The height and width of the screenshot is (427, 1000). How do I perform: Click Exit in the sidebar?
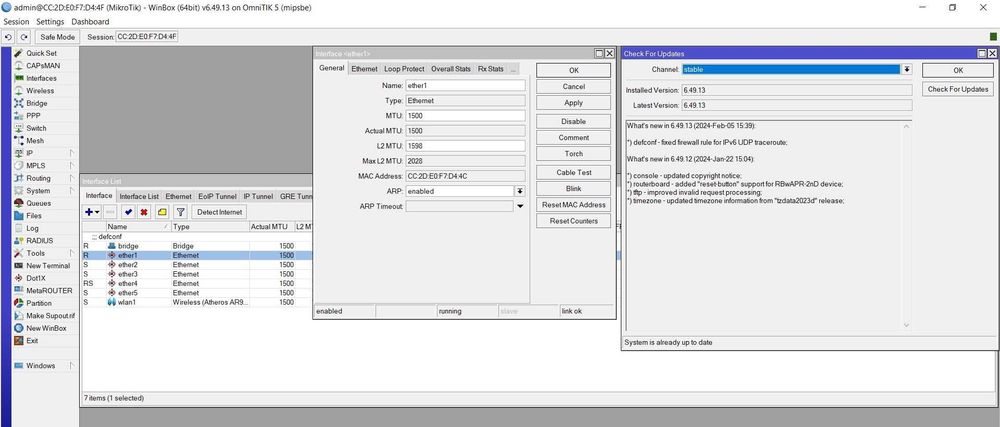click(32, 341)
